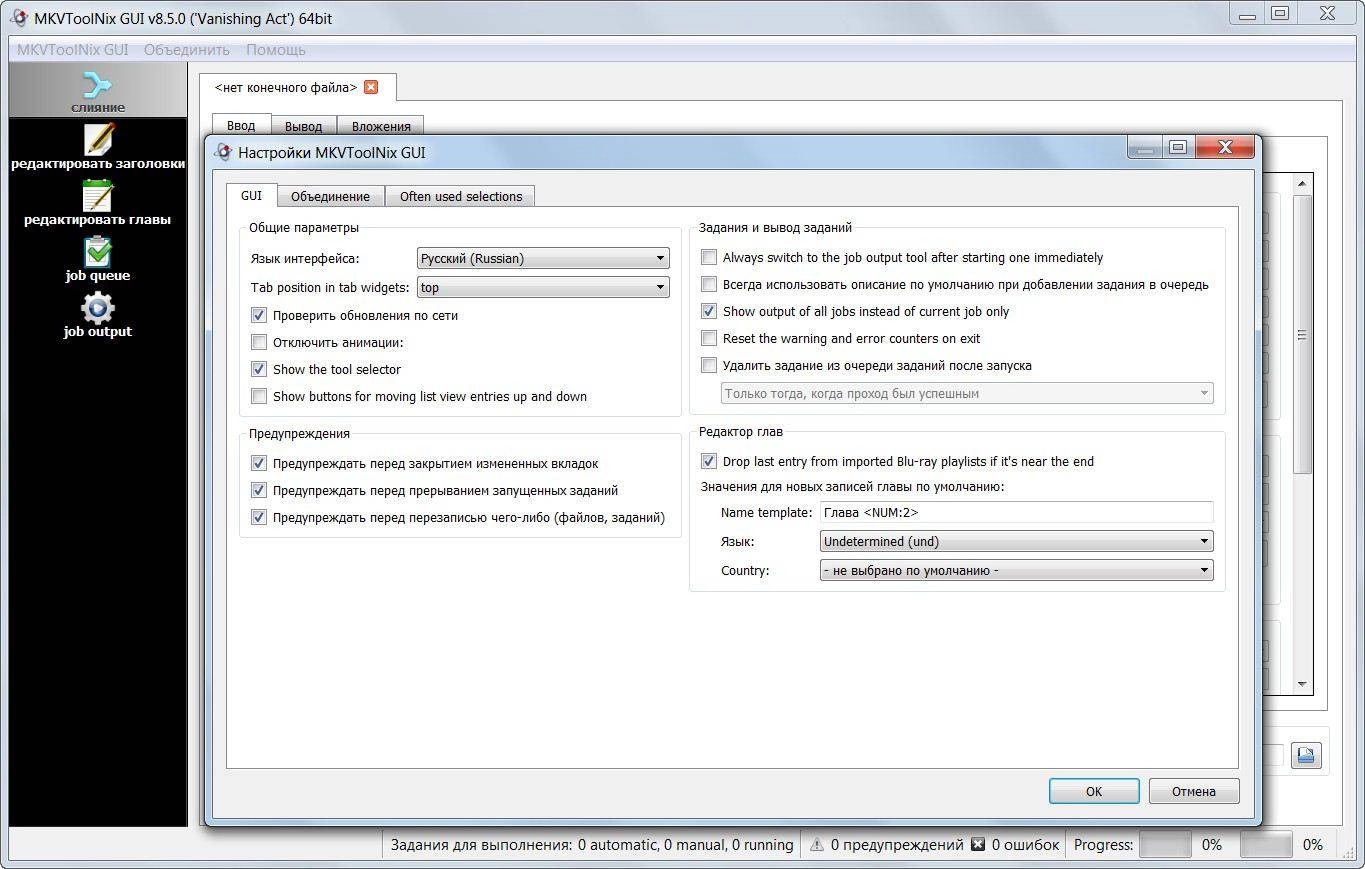1365x869 pixels.
Task: Enable default description when adding job
Action: point(709,284)
